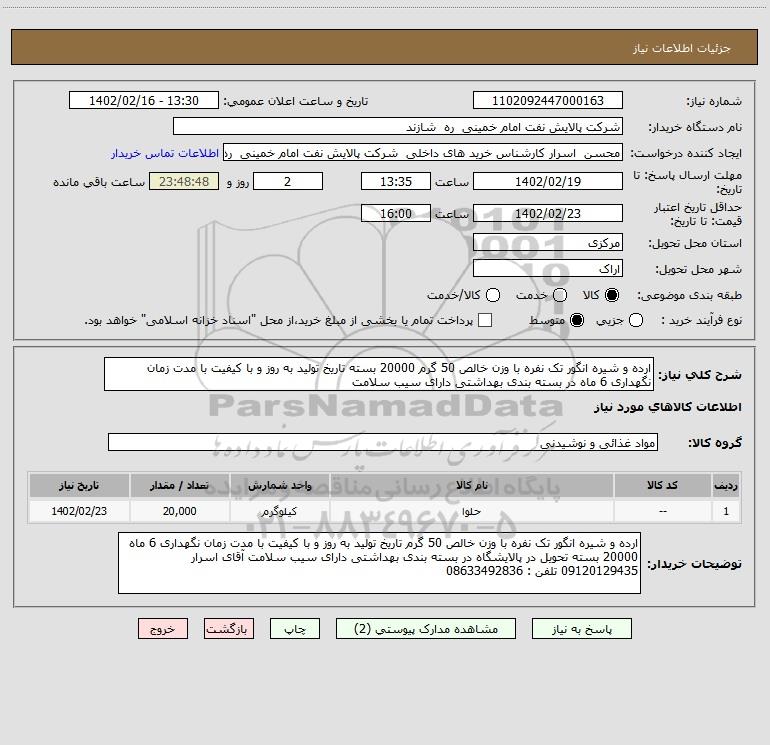
Task: Click the delivery province field مرکزی
Action: coord(548,242)
